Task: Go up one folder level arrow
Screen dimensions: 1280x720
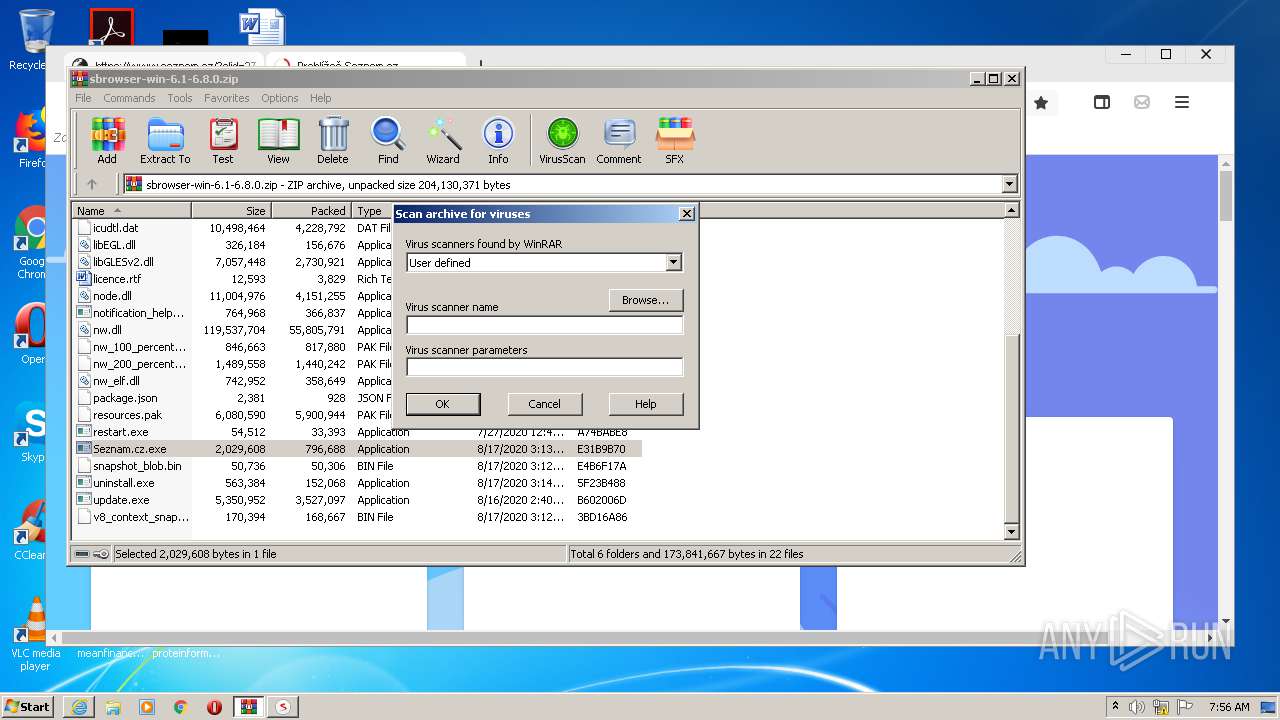Action: pos(92,184)
